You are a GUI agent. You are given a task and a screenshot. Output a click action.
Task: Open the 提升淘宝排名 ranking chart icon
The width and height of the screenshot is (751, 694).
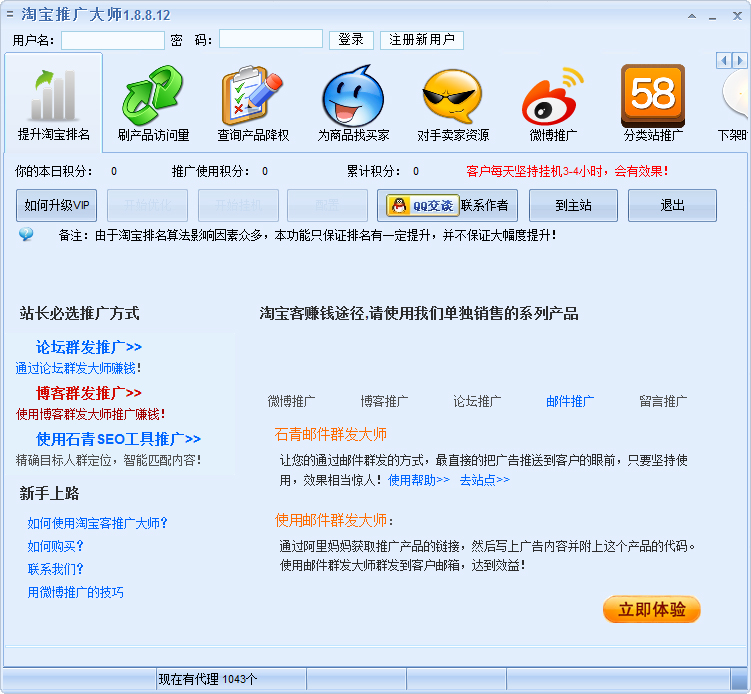53,96
